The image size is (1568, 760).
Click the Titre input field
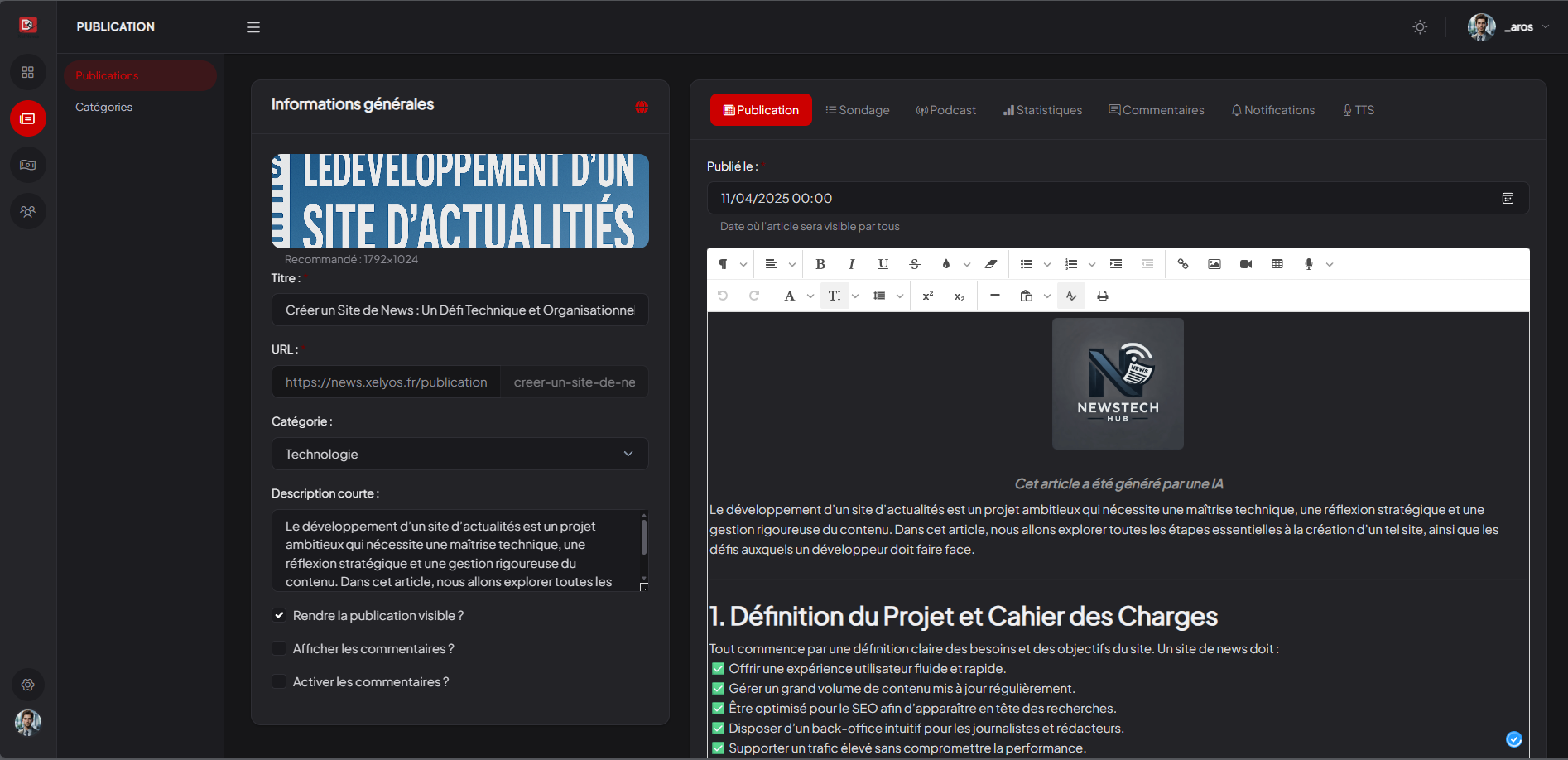(x=459, y=310)
